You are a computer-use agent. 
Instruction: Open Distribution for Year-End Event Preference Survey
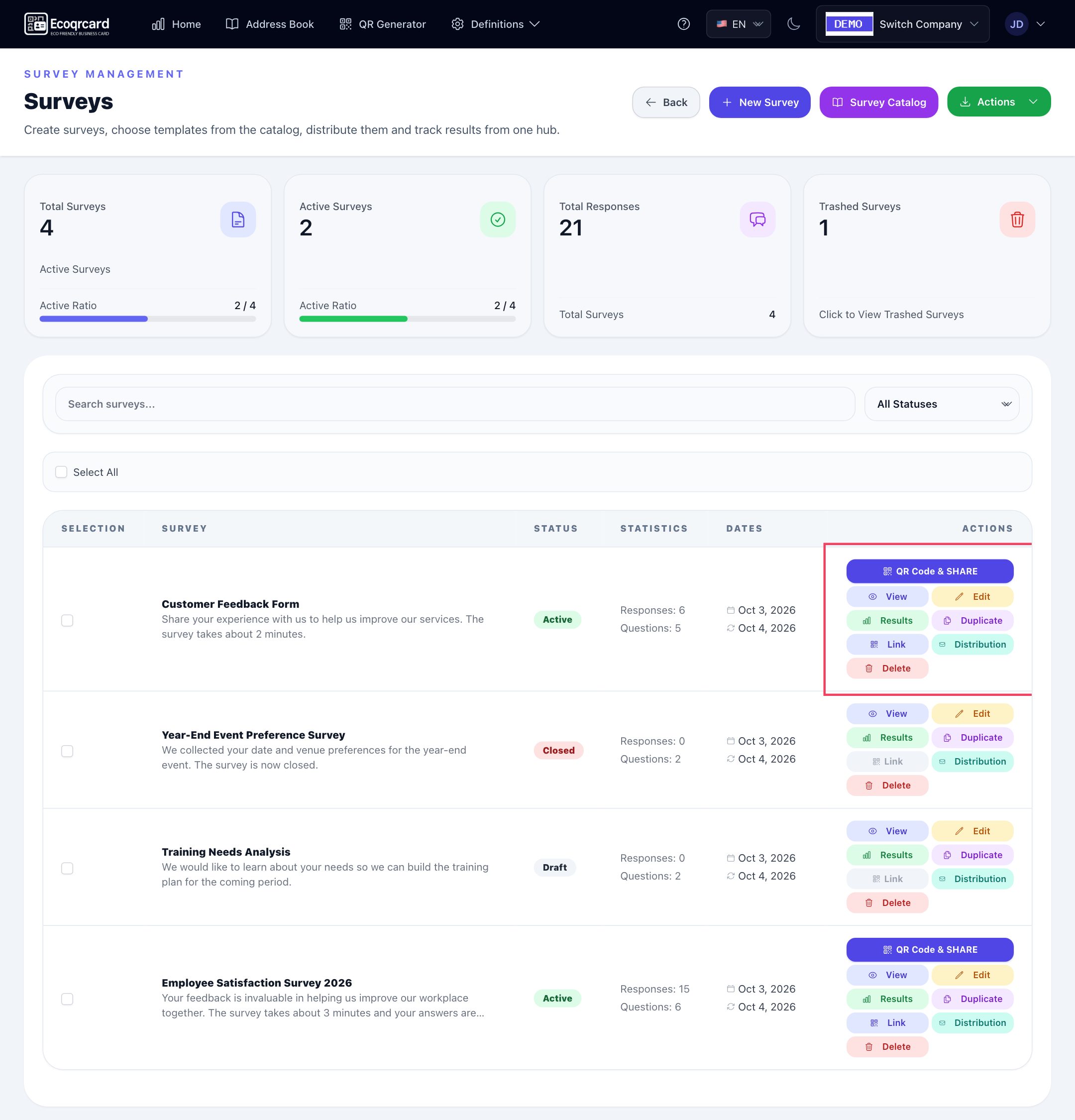972,762
